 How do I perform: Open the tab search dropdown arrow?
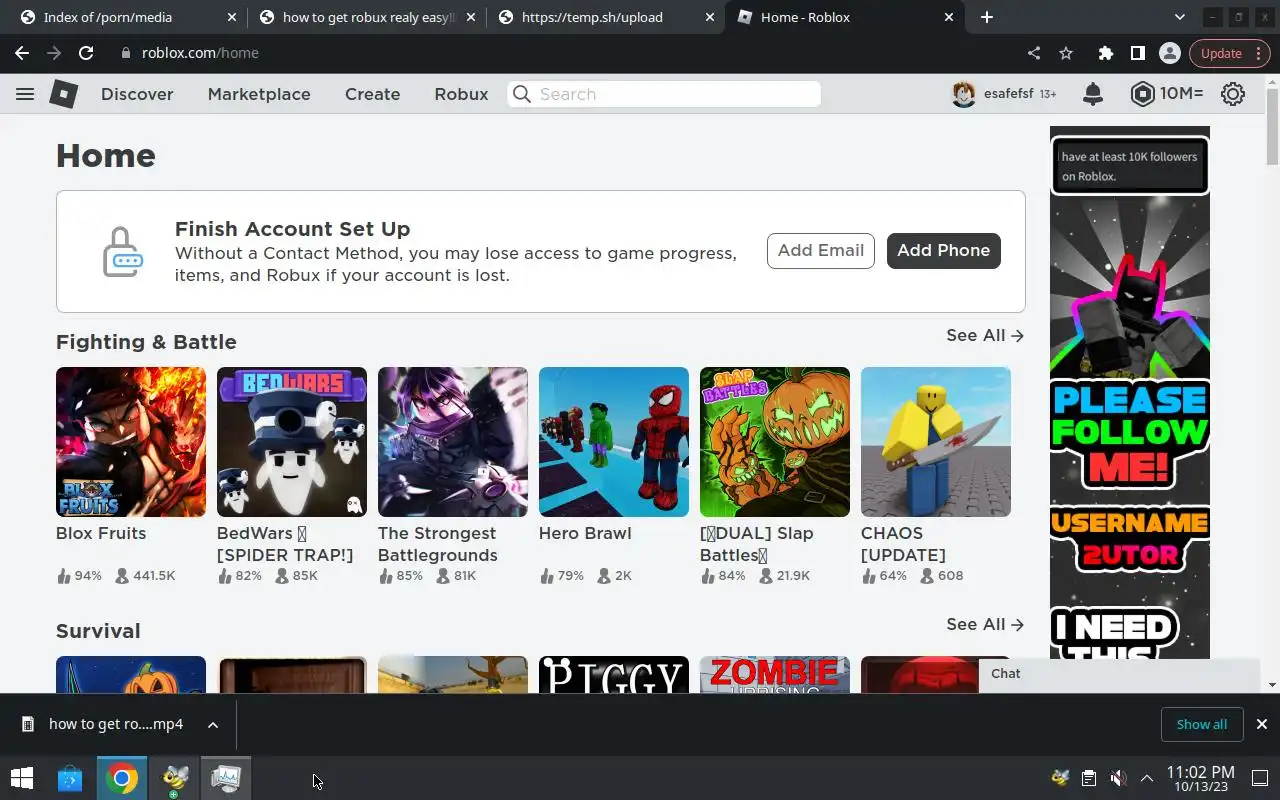pyautogui.click(x=1179, y=17)
